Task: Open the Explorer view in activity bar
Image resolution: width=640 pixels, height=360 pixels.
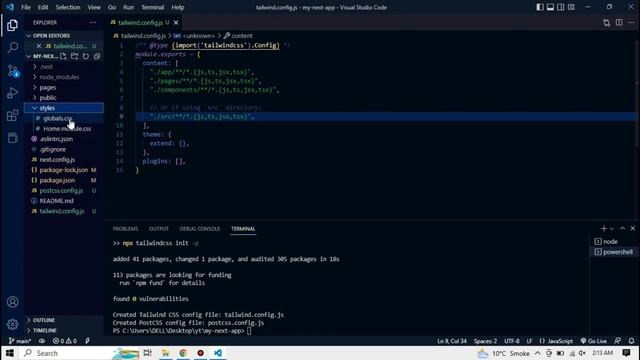Action: 13,25
